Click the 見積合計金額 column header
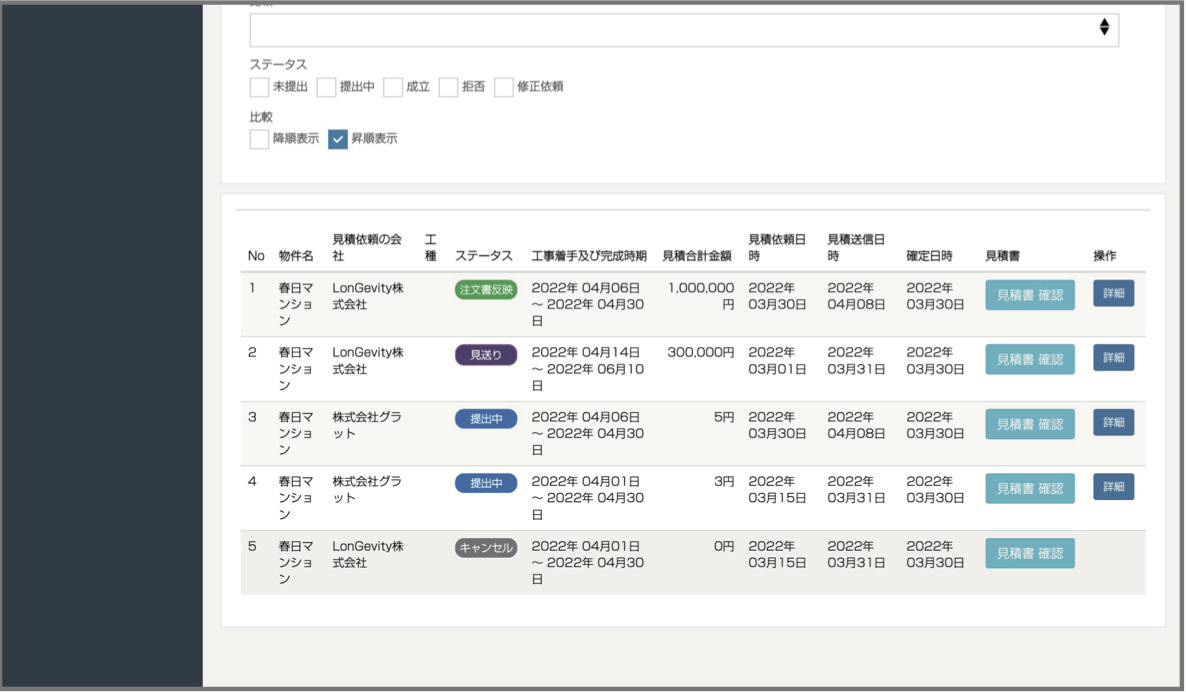1186x692 pixels. pos(697,256)
